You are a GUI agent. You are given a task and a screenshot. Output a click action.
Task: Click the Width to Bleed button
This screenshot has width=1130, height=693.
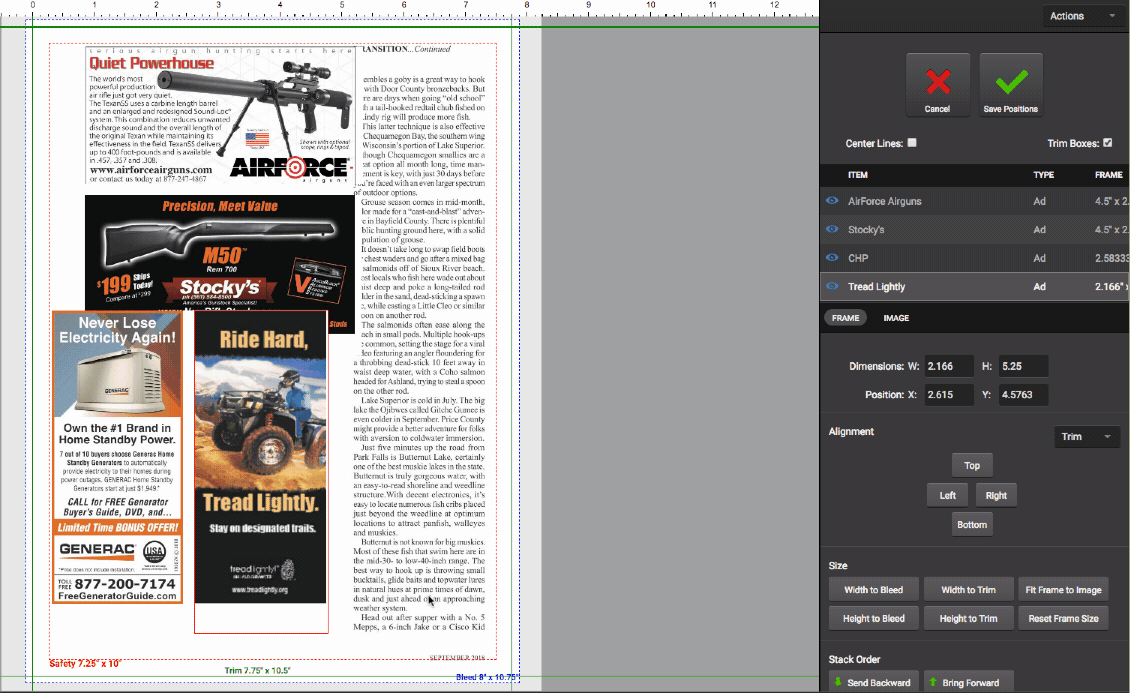874,590
